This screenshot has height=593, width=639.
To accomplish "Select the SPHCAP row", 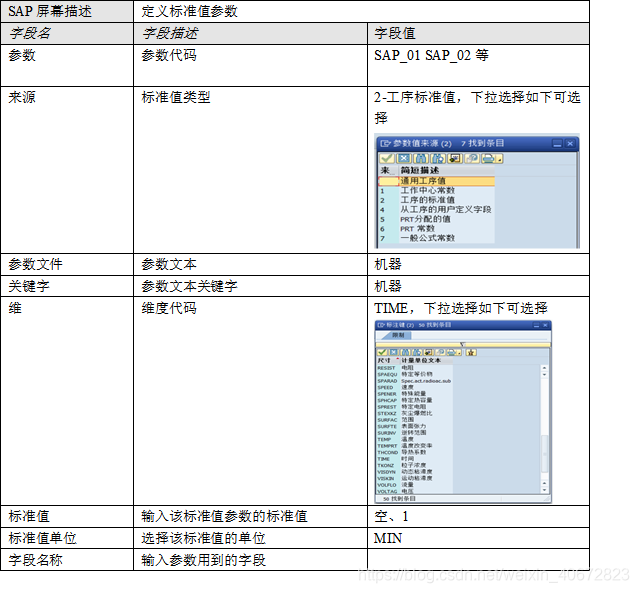I will tap(414, 400).
